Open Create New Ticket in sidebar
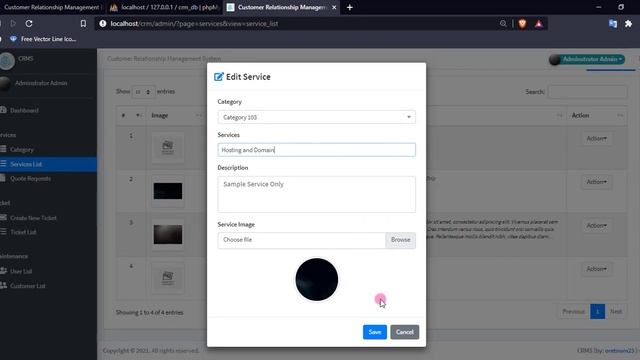 (33, 218)
